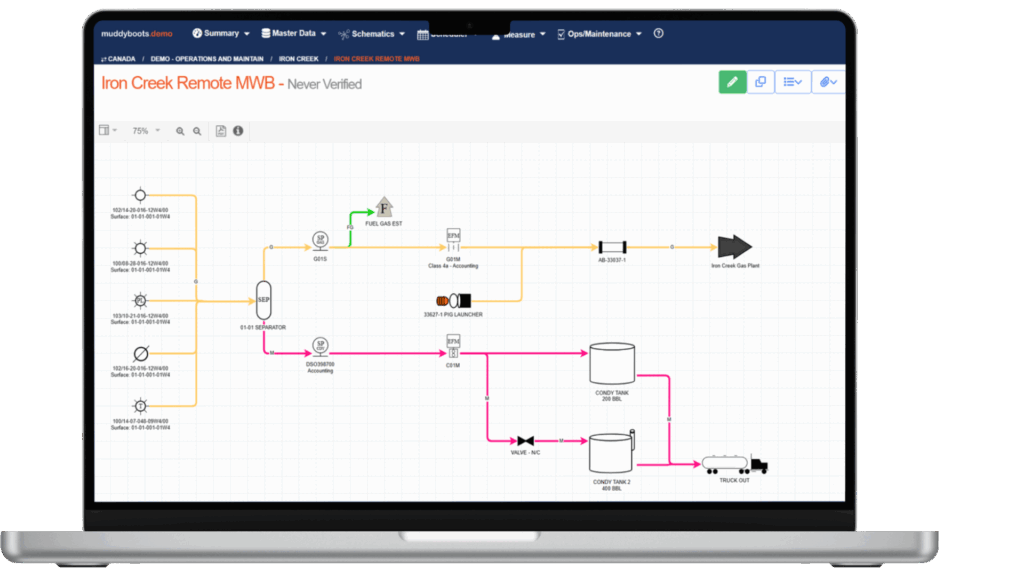
Task: Open the Master Data menu
Action: tap(294, 33)
